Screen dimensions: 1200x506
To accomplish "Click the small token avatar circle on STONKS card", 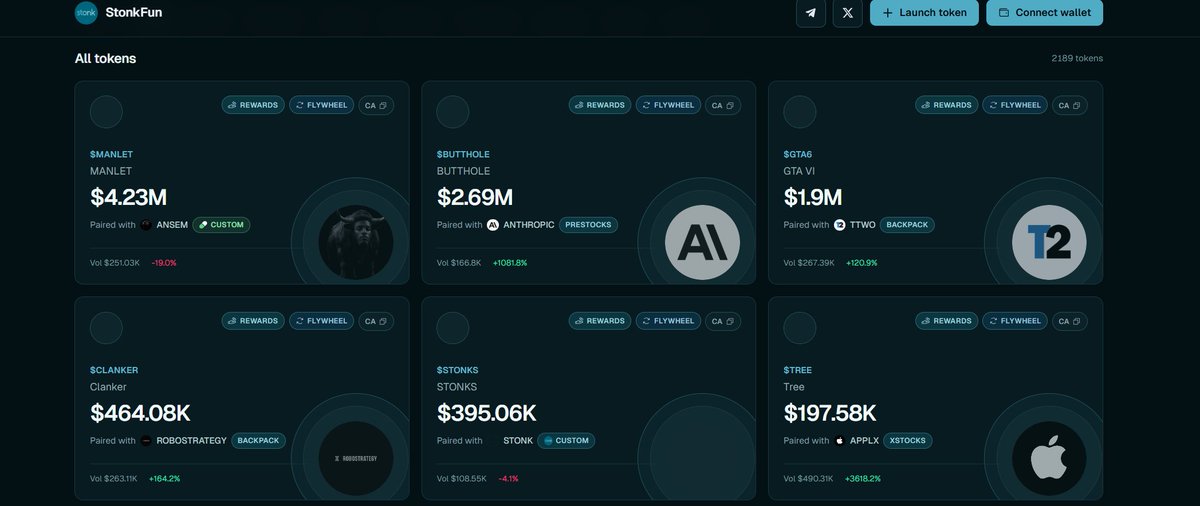I will pyautogui.click(x=453, y=328).
